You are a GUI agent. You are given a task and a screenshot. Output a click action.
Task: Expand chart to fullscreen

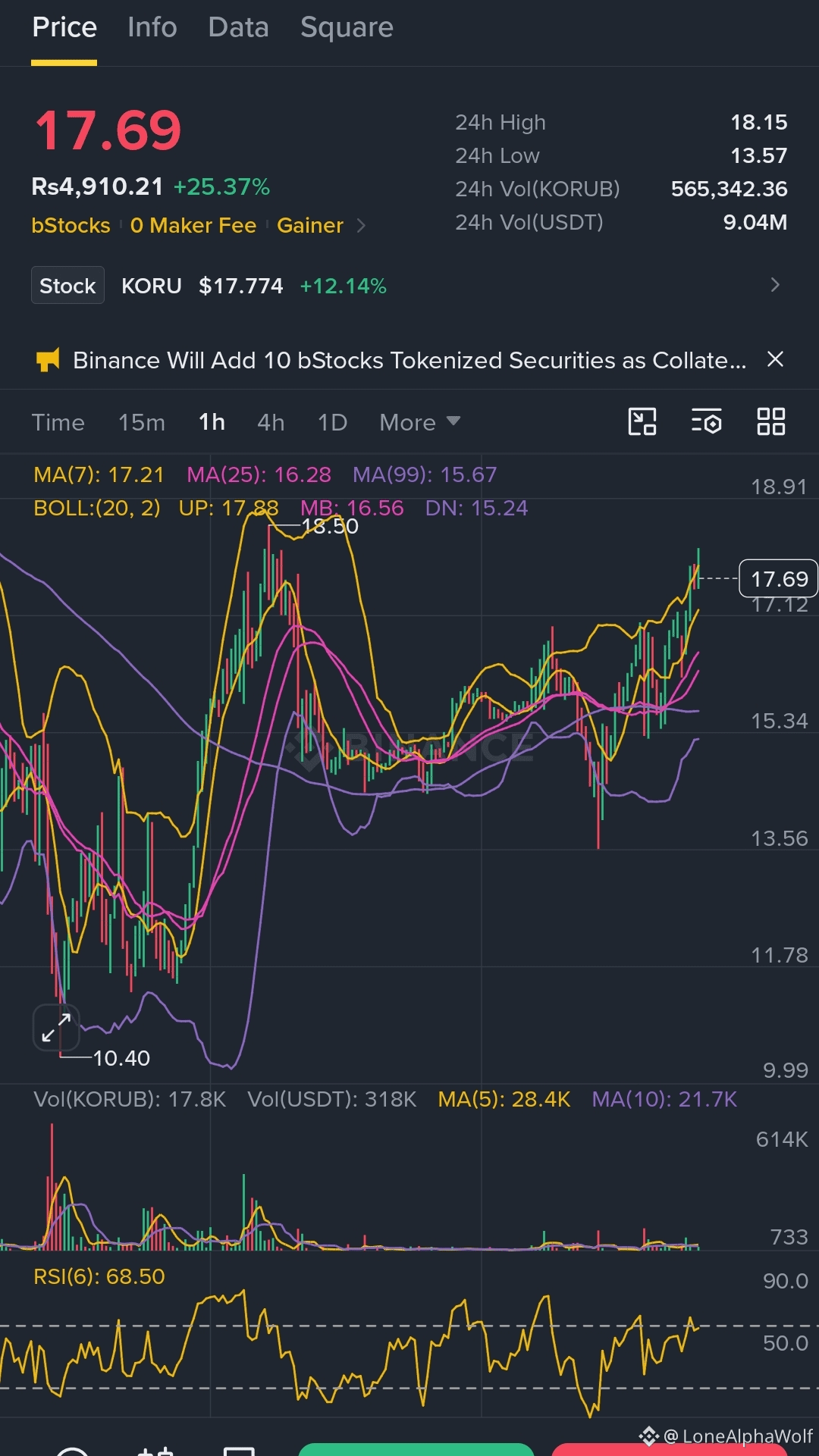(x=56, y=1028)
